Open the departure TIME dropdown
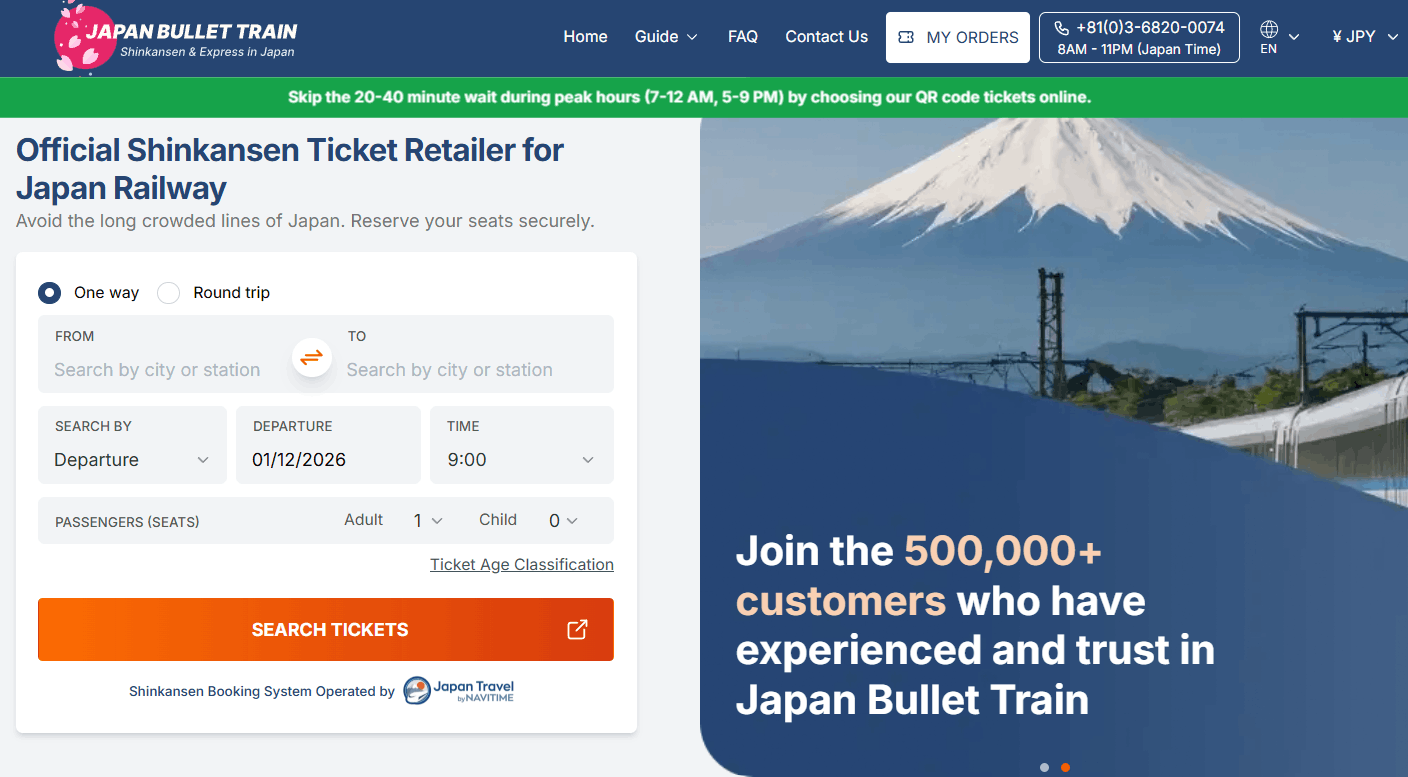Screen dimensions: 1408x777 521,459
